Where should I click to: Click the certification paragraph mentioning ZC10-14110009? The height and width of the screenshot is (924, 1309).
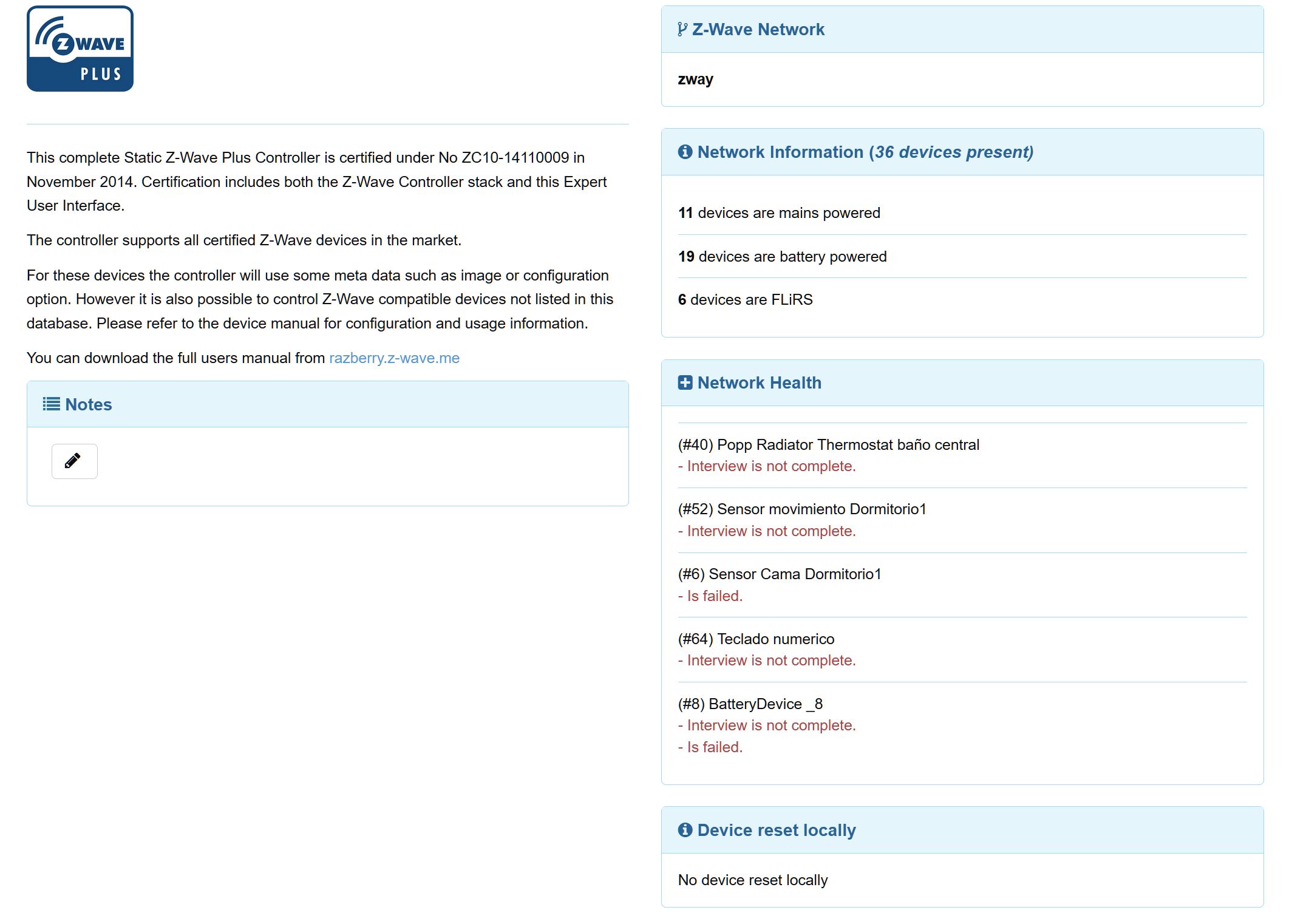pyautogui.click(x=316, y=182)
